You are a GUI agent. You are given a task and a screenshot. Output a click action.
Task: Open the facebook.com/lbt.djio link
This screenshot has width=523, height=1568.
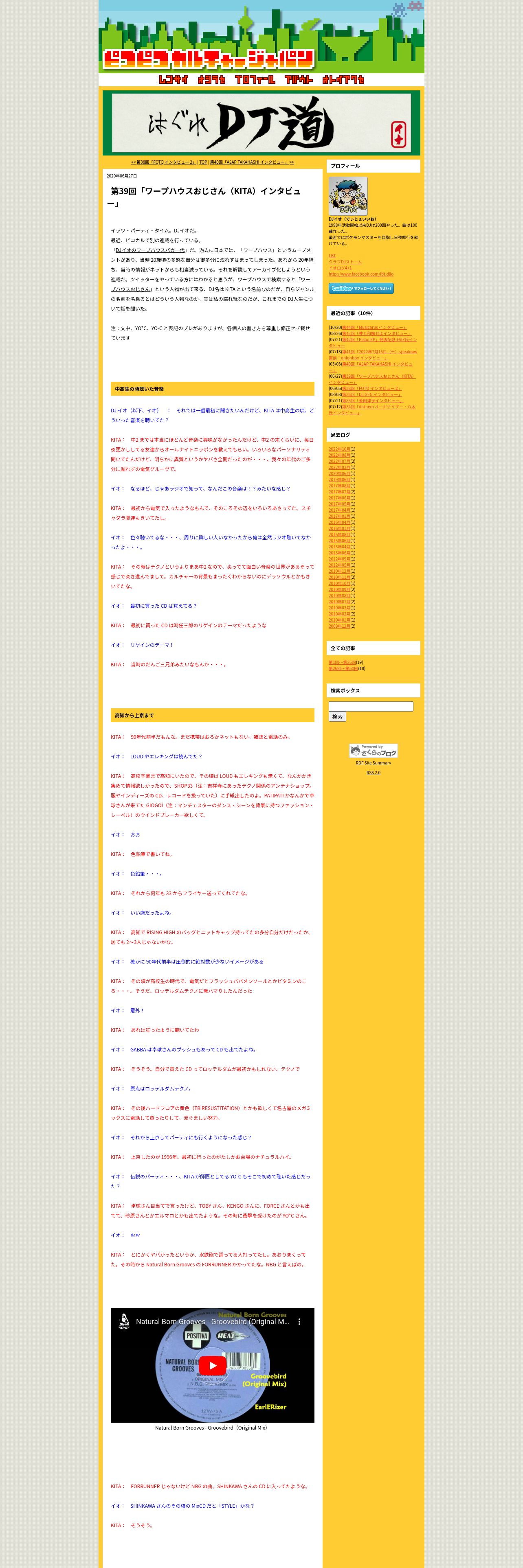coord(361,274)
